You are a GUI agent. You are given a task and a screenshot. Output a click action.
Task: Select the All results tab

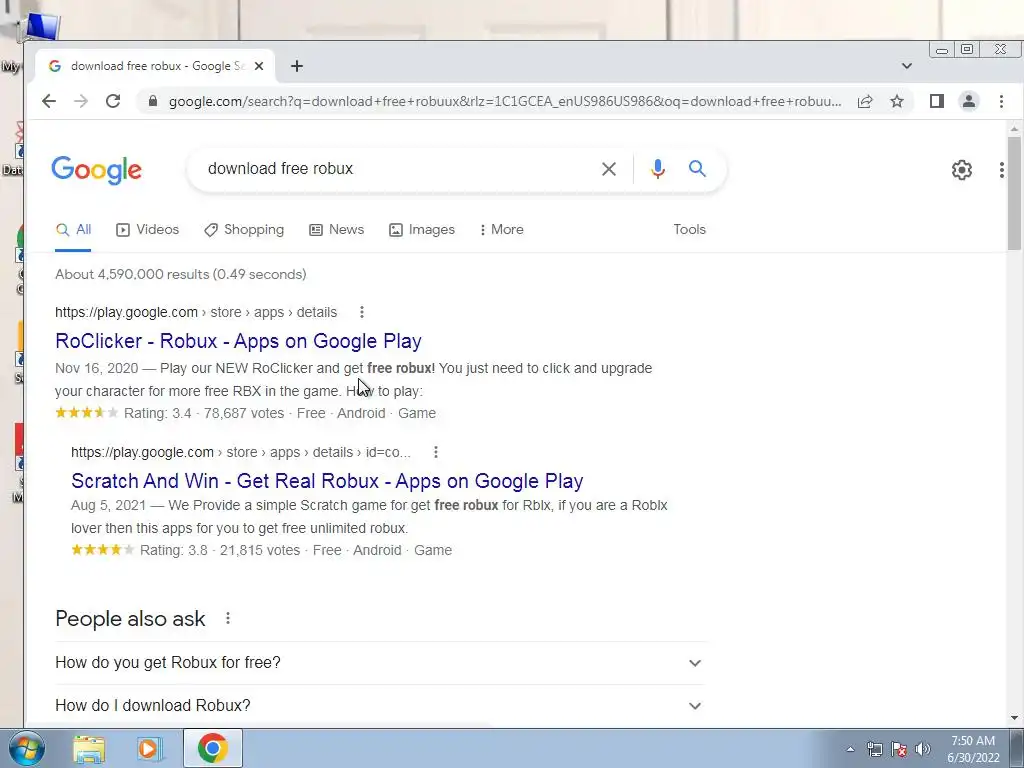pos(73,230)
